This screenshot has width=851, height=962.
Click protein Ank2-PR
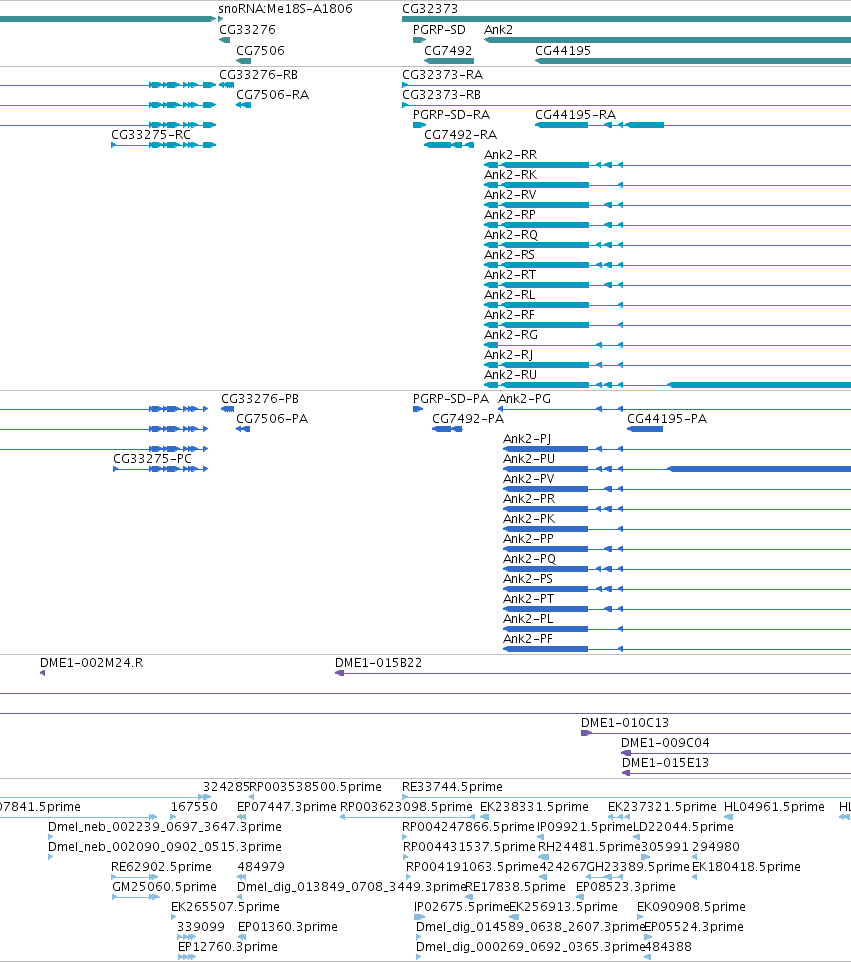[529, 499]
